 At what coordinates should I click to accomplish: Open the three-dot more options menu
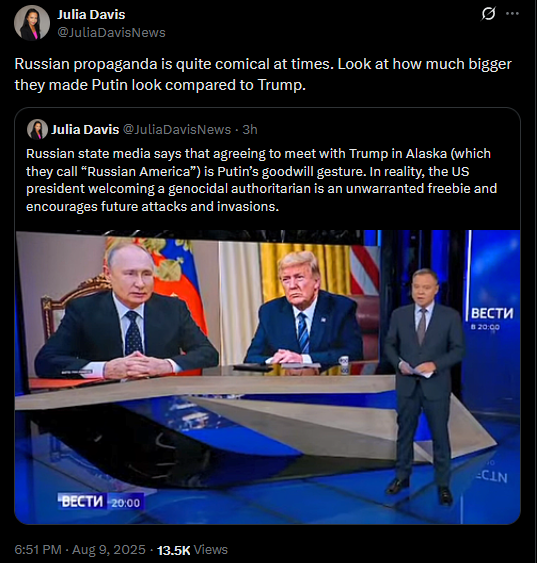tap(512, 14)
